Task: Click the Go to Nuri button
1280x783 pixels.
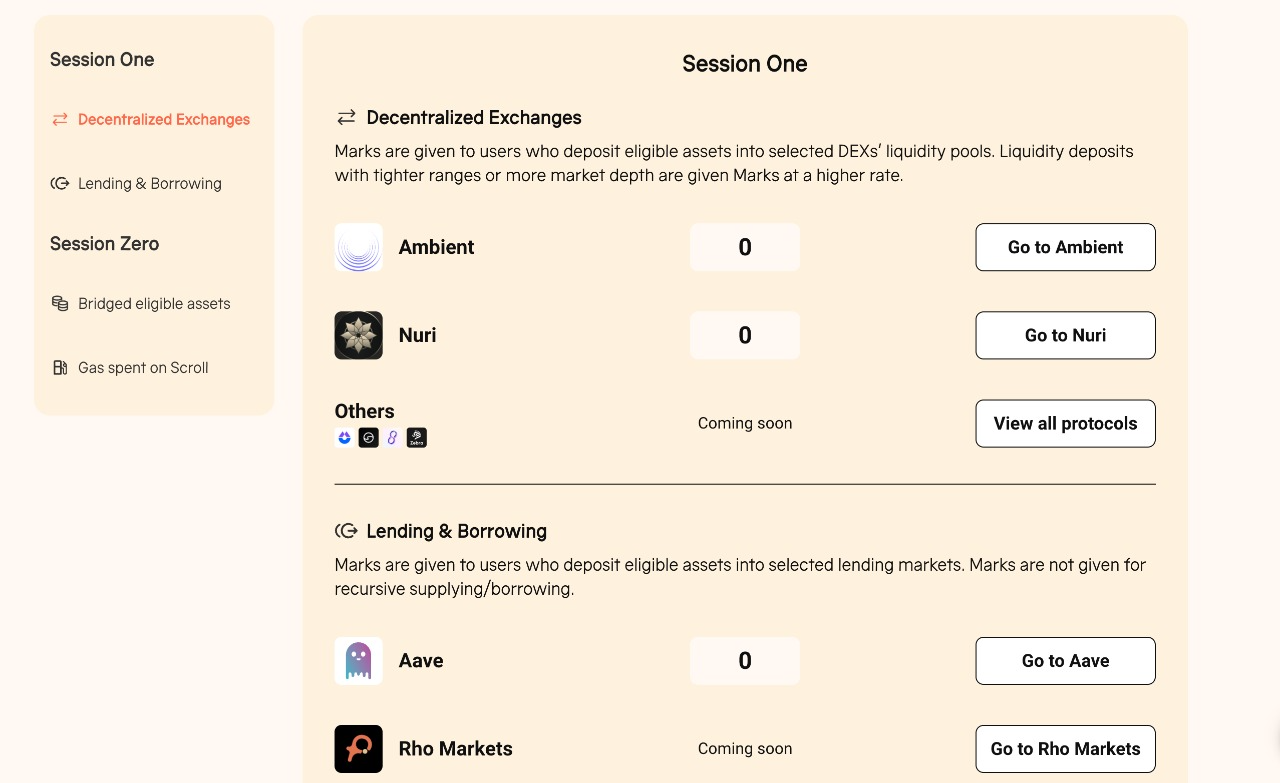Action: tap(1065, 335)
